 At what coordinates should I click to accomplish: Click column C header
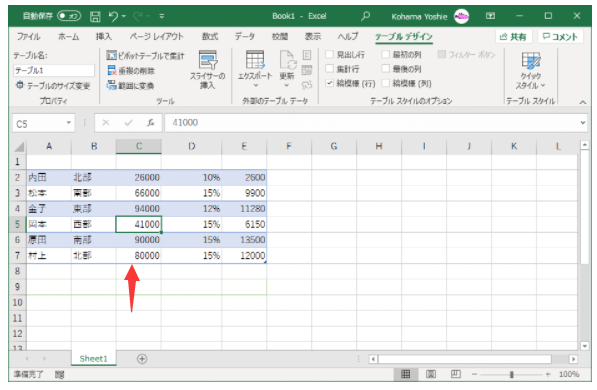pyautogui.click(x=139, y=146)
